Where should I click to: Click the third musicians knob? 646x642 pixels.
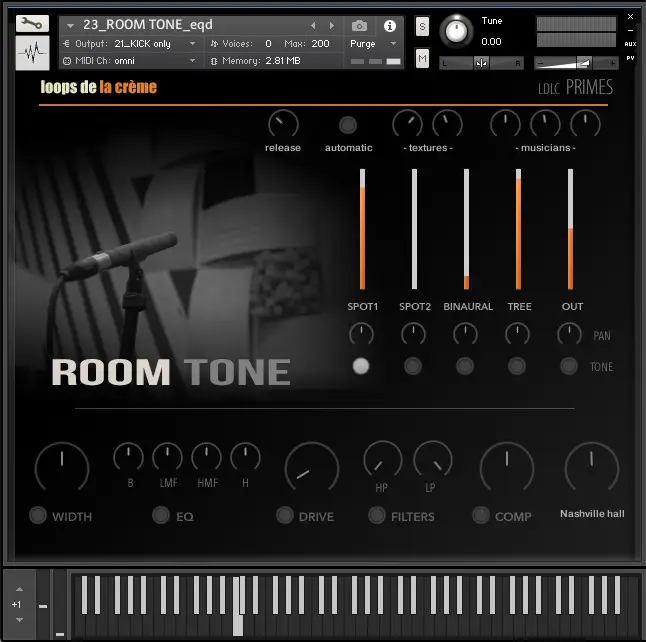tap(585, 124)
